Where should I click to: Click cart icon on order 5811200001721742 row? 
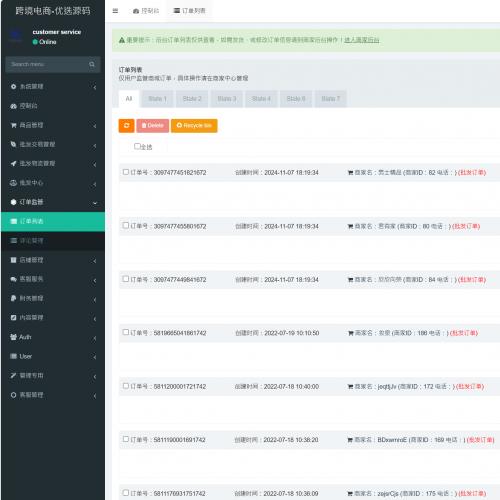350,387
